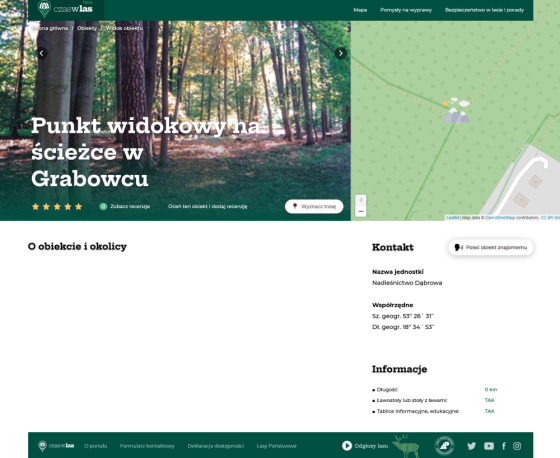Open the Twitter profile in the footer
Image resolution: width=560 pixels, height=458 pixels.
(471, 446)
